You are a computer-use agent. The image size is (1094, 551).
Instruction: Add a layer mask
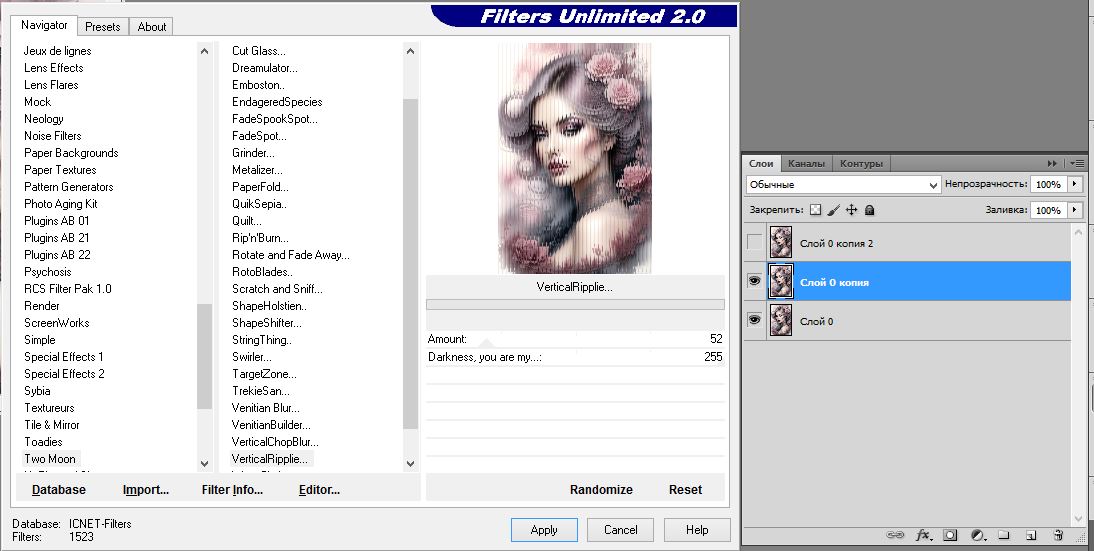951,536
